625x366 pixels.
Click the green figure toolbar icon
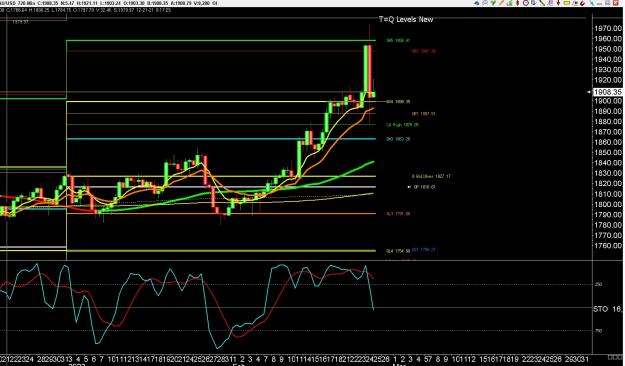(x=510, y=3)
